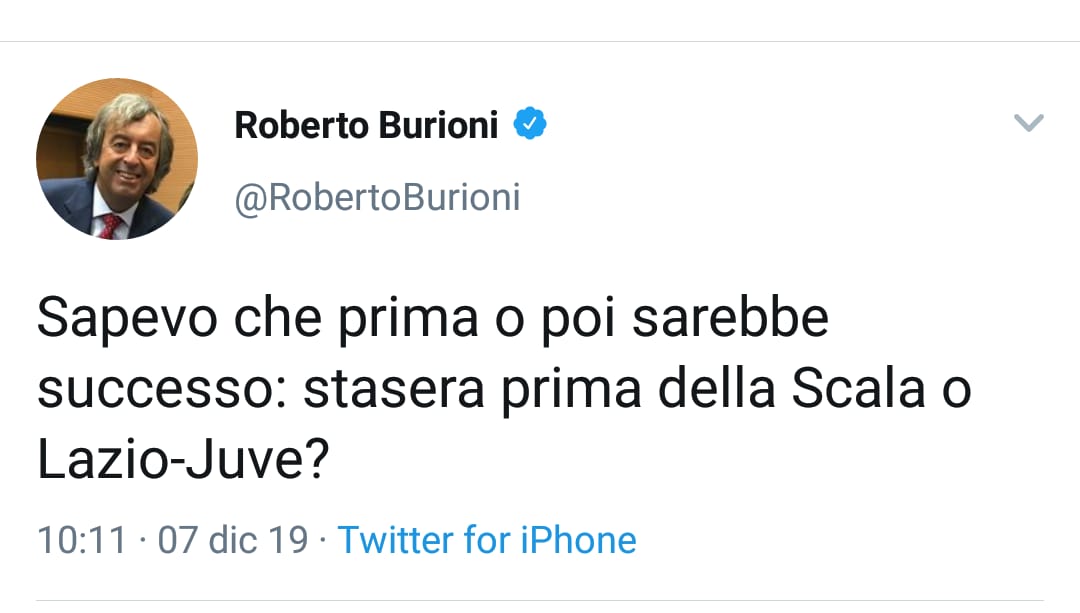
Task: Click the word "della" in the tweet
Action: click(715, 390)
